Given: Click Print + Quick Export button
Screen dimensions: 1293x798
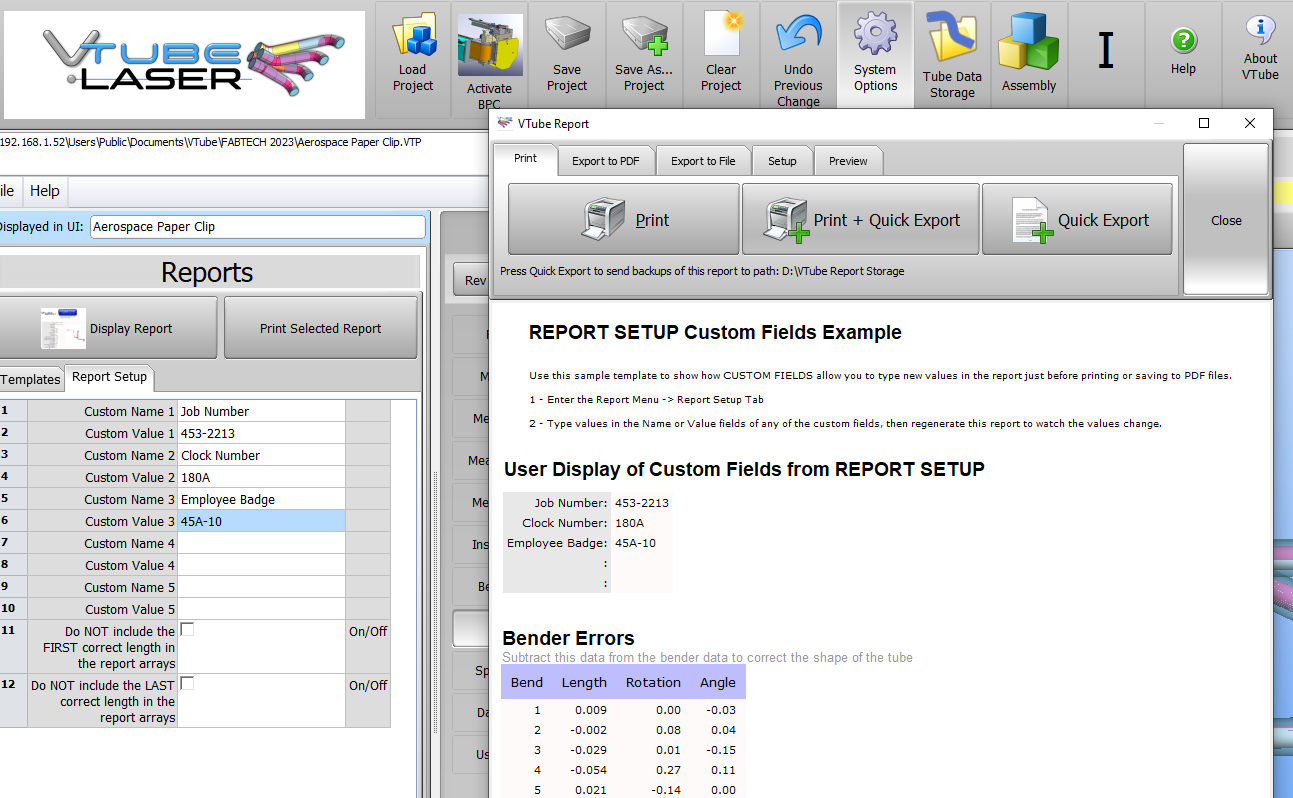Looking at the screenshot, I should (861, 219).
